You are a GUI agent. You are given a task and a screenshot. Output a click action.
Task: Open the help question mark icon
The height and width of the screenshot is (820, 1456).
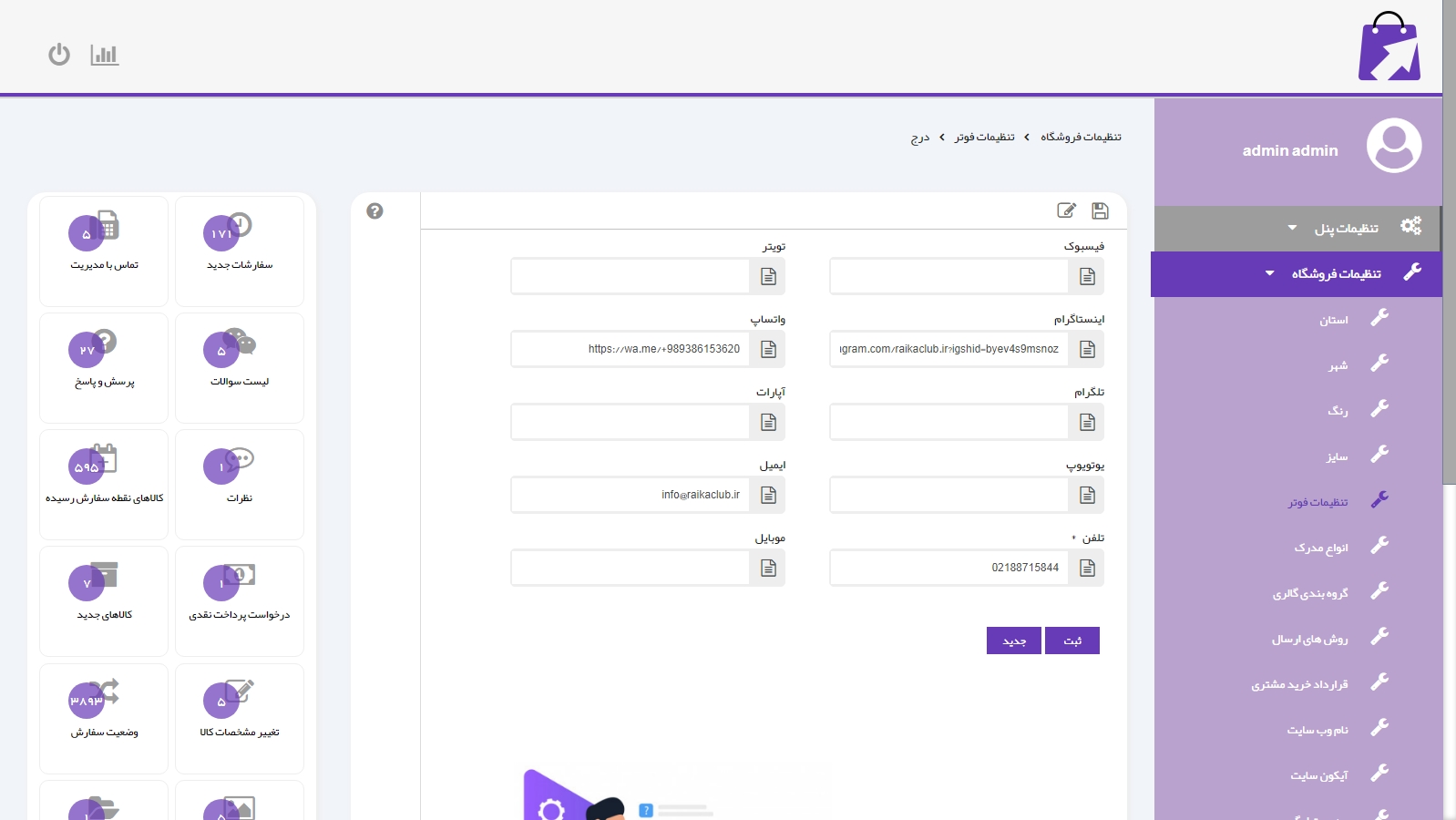[x=374, y=211]
